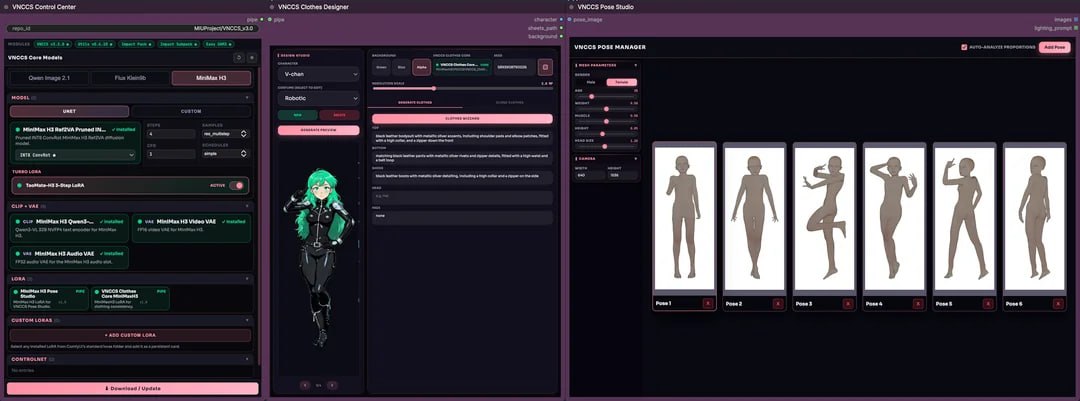
Task: Collapse the Mesh Parameters panel
Action: (635, 65)
